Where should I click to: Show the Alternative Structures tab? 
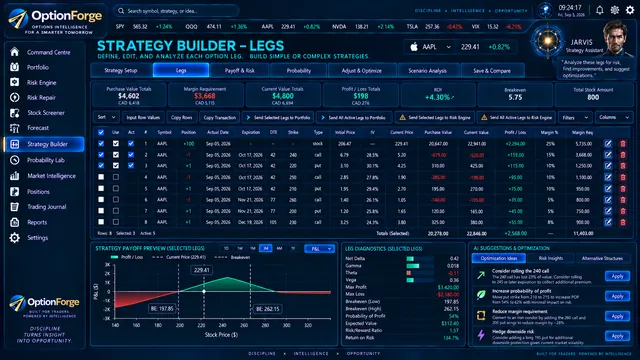(x=602, y=258)
